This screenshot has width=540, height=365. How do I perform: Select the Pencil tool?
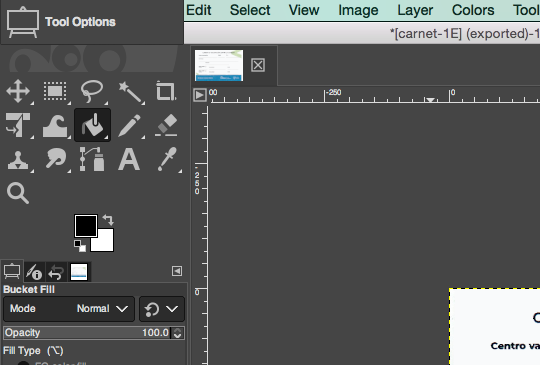[129, 126]
